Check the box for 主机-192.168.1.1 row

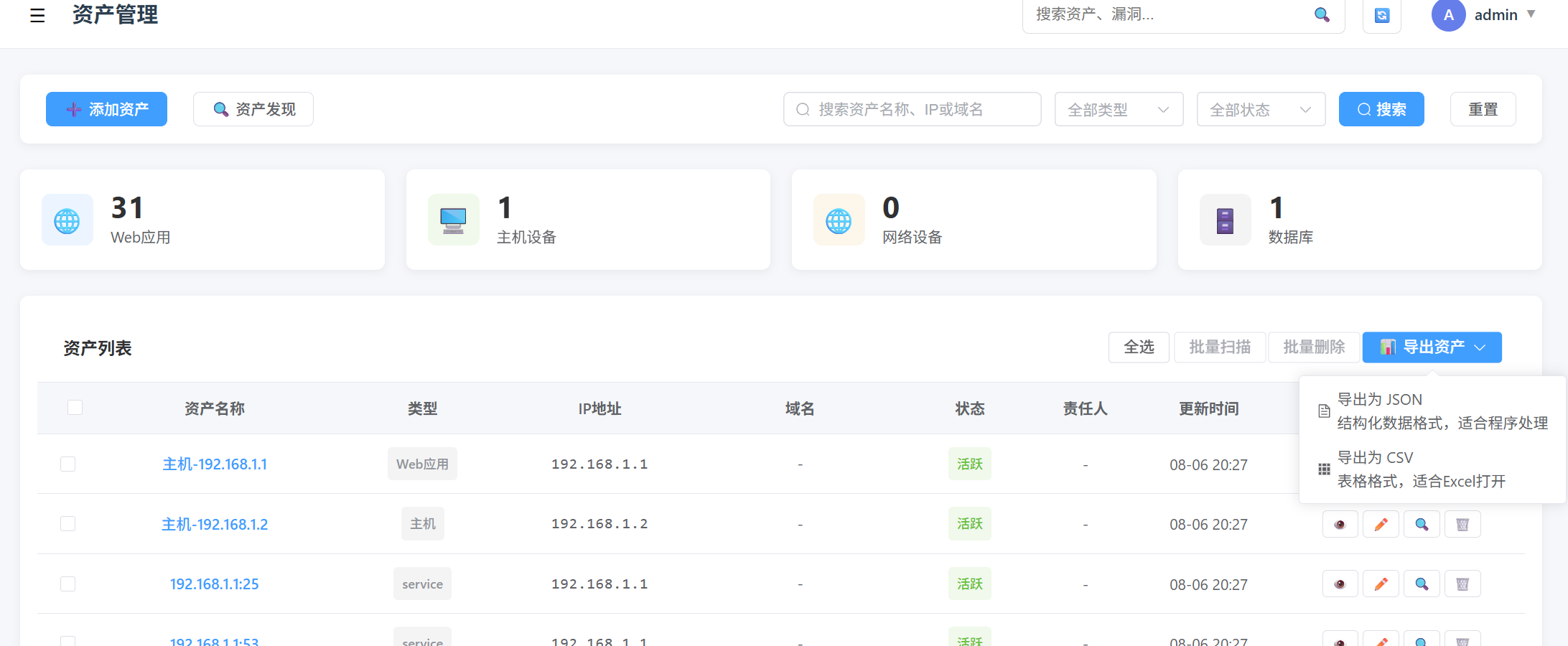click(x=68, y=464)
